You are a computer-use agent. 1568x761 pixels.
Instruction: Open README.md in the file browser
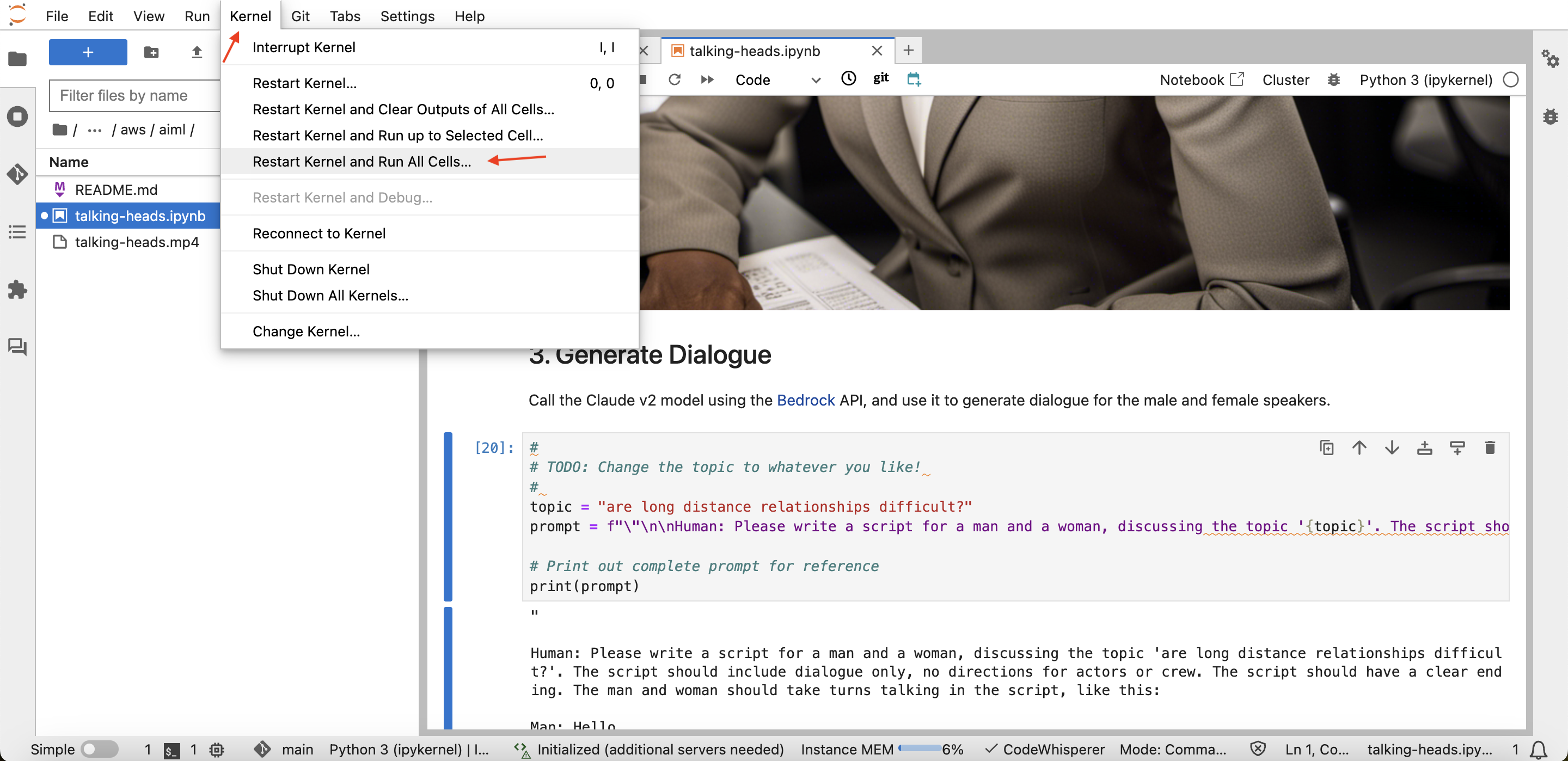coord(115,190)
